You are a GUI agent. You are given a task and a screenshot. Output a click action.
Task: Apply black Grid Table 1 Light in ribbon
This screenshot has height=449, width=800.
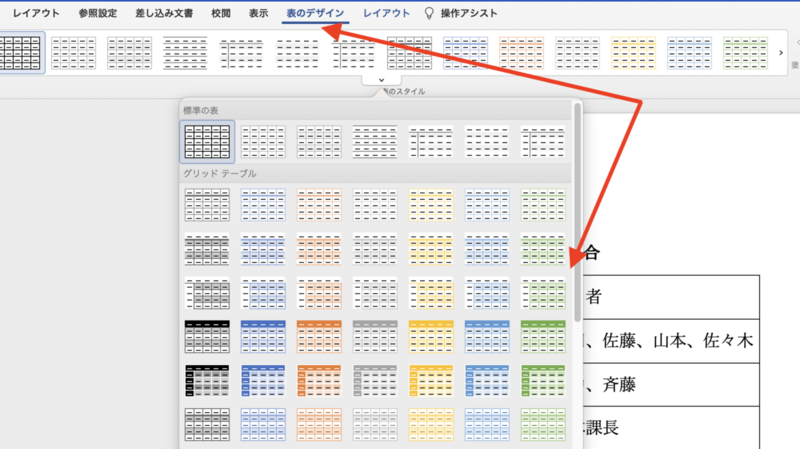coord(409,53)
